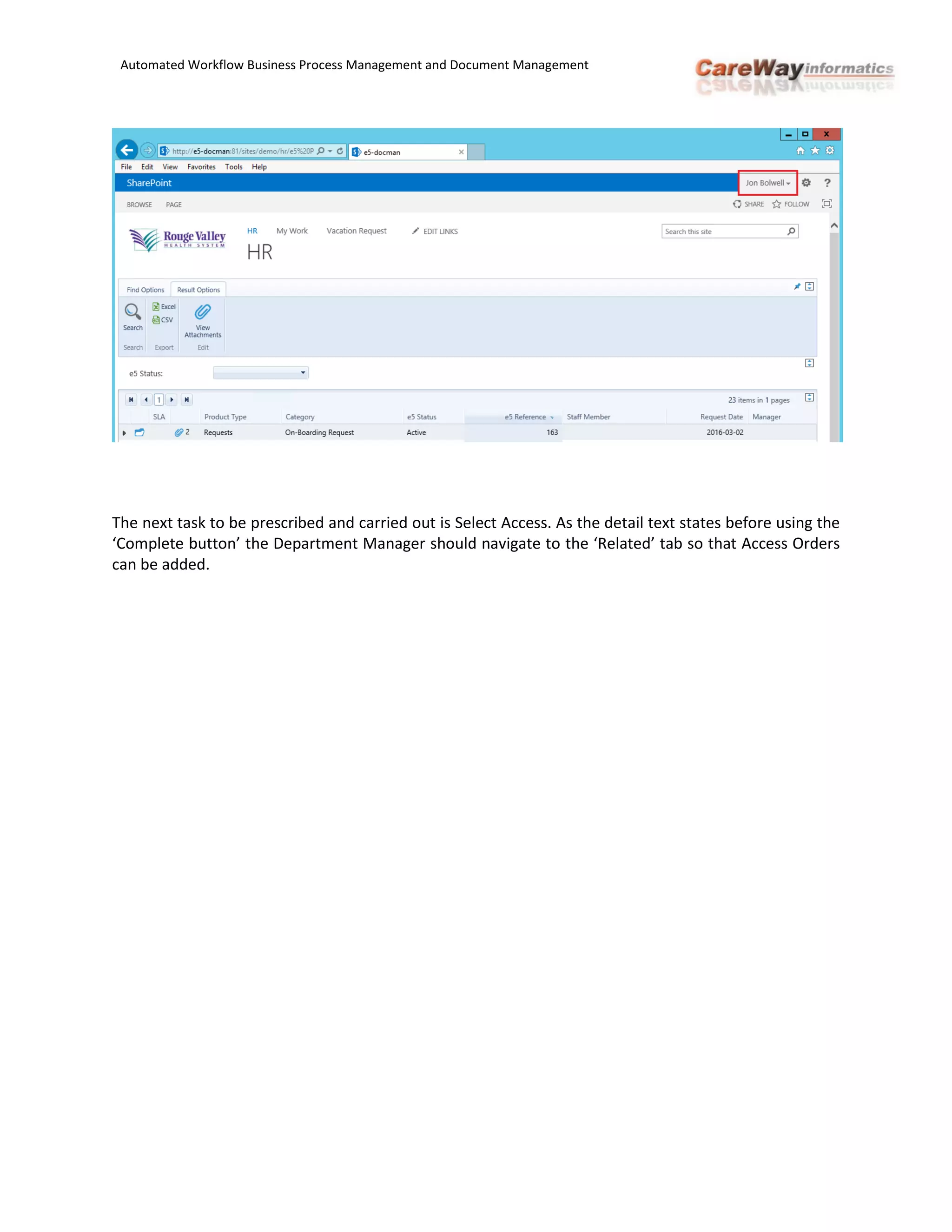Open the Vacation Request navigation link
Viewport: 952px width, 1232px height.
click(x=357, y=231)
